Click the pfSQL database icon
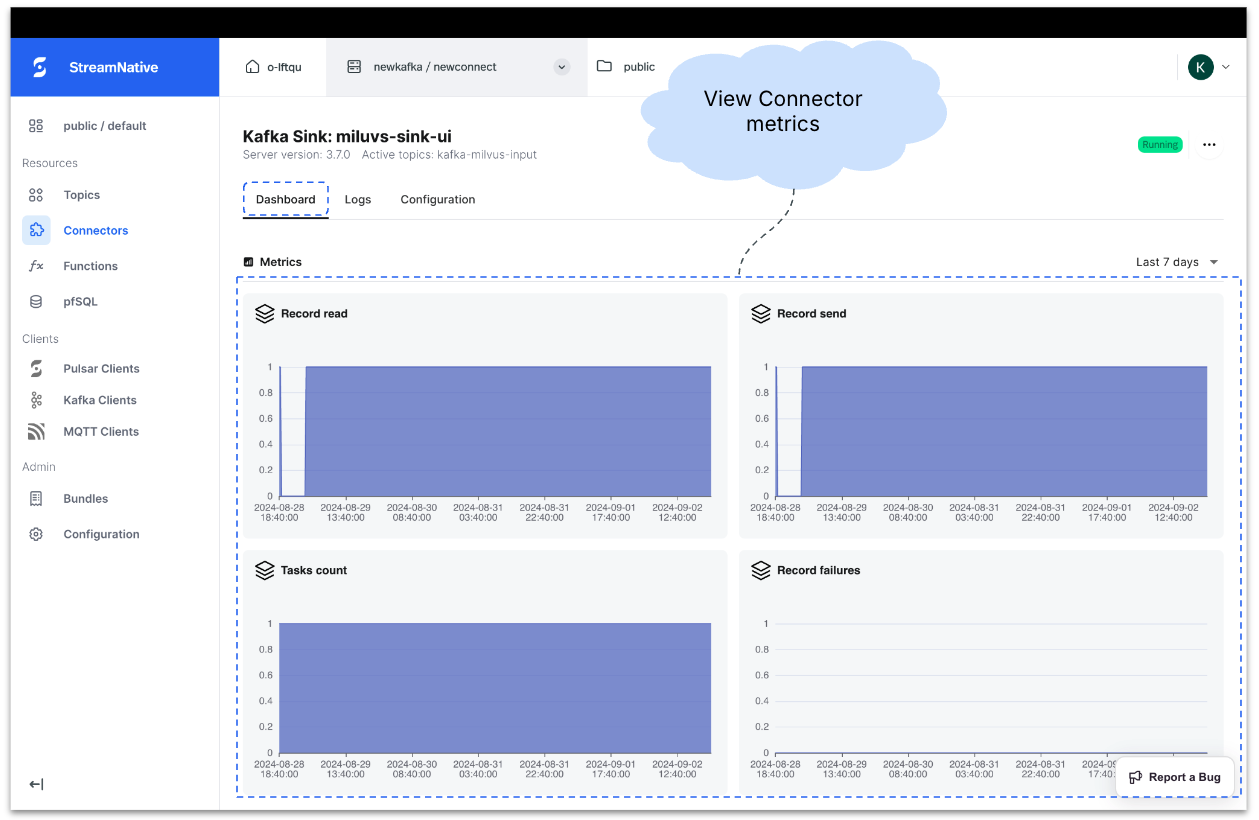Image resolution: width=1259 pixels, height=820 pixels. pyautogui.click(x=36, y=302)
